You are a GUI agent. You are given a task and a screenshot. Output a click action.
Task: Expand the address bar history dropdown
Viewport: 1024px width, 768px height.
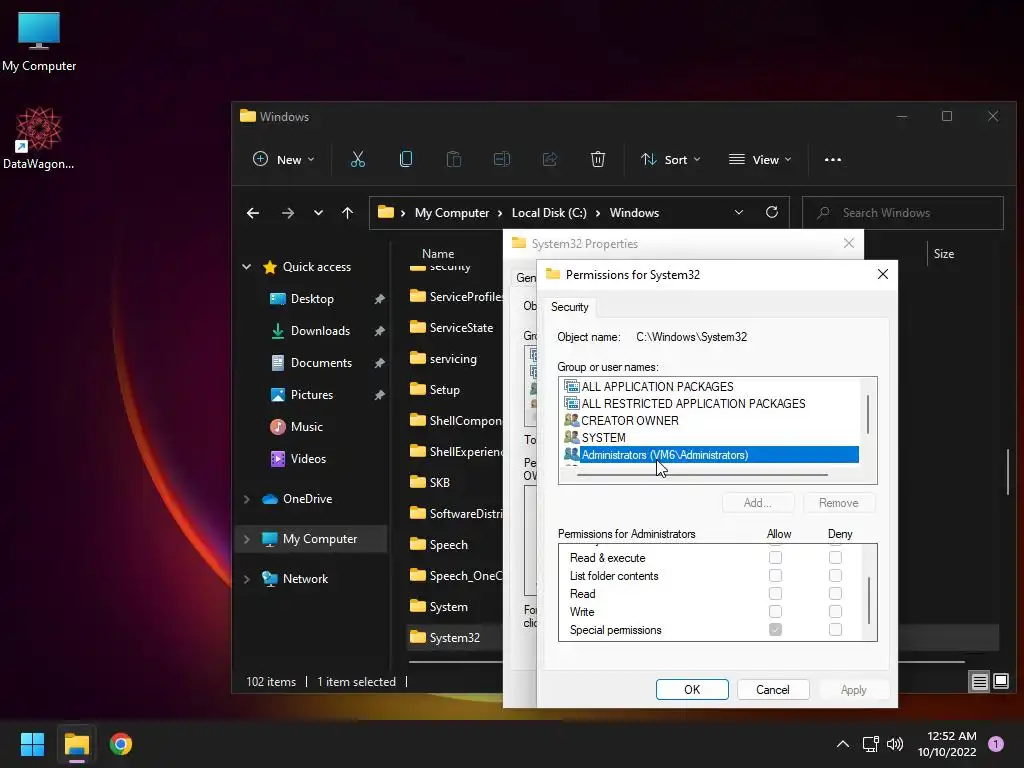(739, 212)
